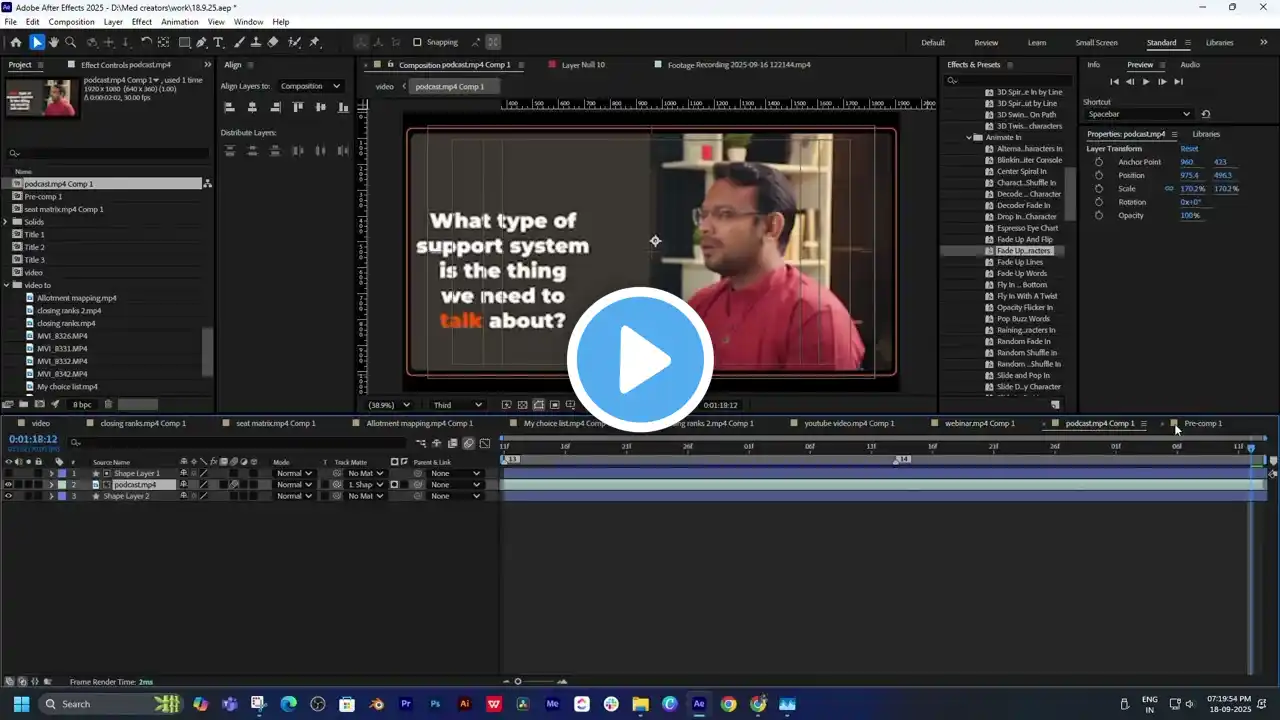Select the Hand tool in toolbar

[x=54, y=42]
